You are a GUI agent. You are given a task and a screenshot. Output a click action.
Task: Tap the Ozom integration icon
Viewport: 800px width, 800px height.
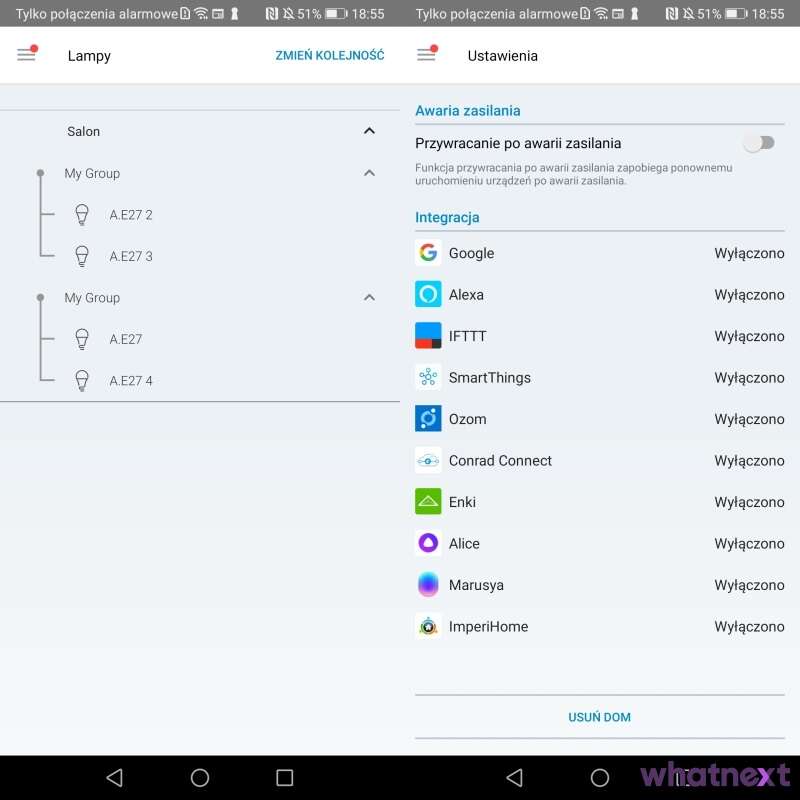coord(428,419)
